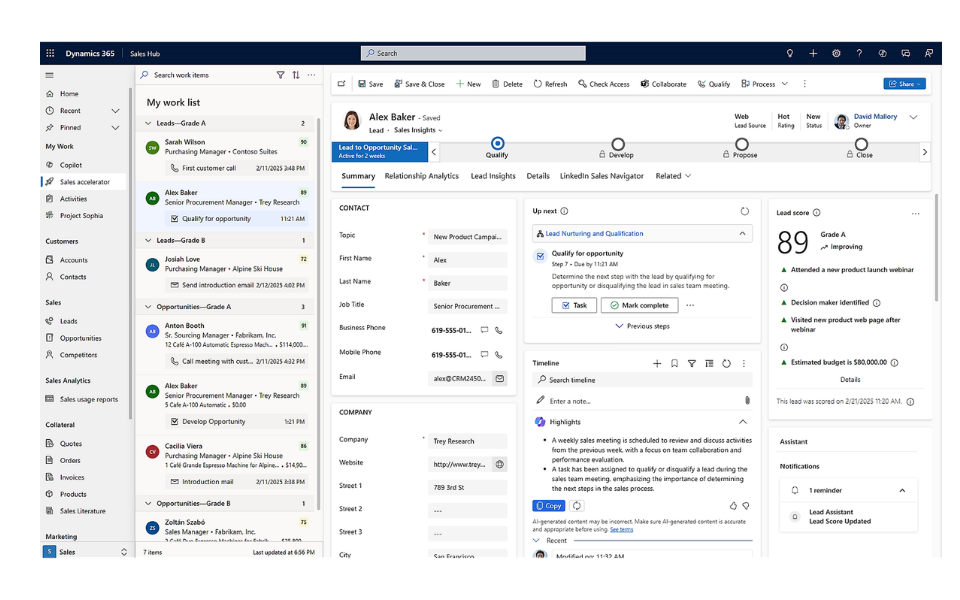Toggle the hamburger navigation menu
This screenshot has height=600, width=960.
pyautogui.click(x=50, y=75)
